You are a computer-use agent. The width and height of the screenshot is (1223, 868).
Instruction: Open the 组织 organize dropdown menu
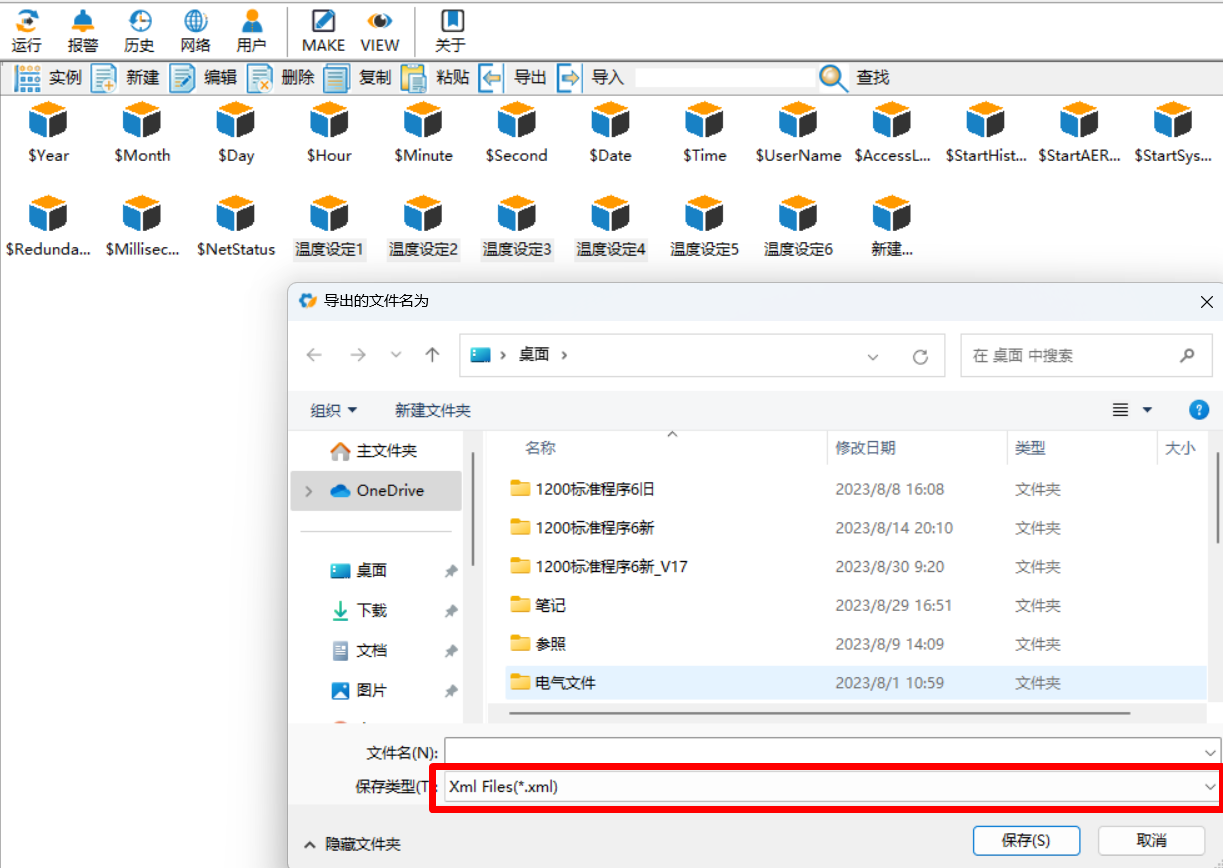tap(333, 410)
